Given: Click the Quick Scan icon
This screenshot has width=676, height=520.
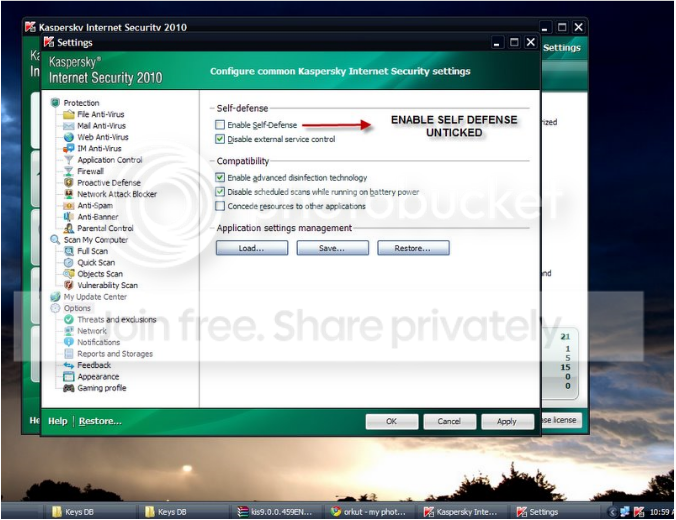Looking at the screenshot, I should pos(69,263).
